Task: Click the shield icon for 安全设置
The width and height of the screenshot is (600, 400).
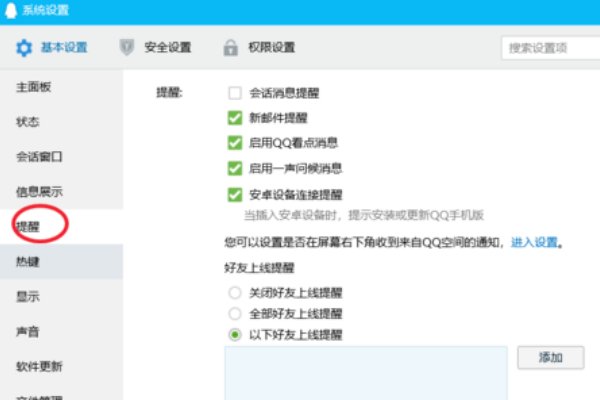Action: (127, 47)
